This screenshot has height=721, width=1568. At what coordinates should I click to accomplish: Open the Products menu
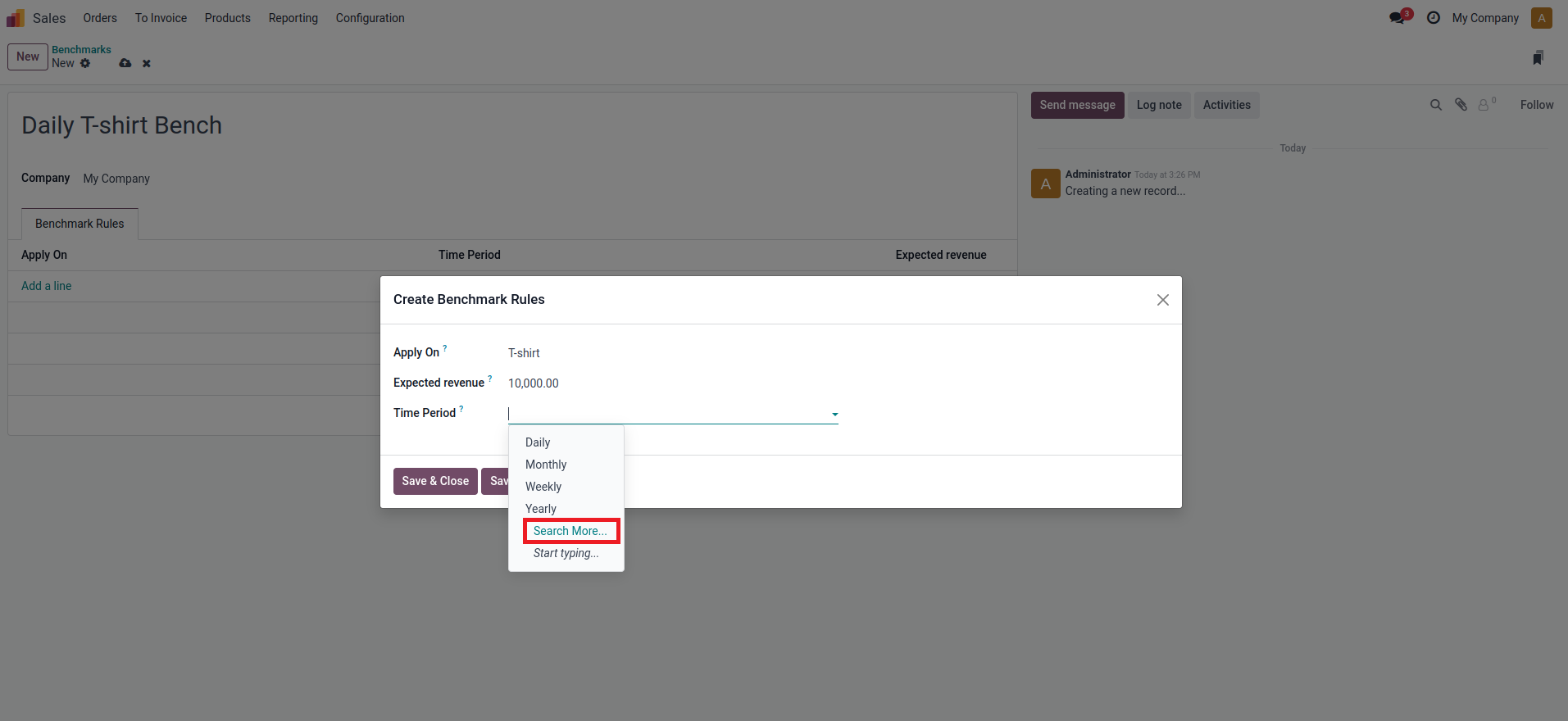(228, 18)
